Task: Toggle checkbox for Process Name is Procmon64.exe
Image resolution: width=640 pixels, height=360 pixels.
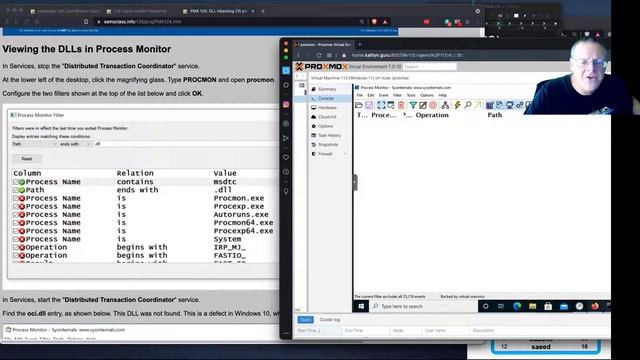Action: pyautogui.click(x=16, y=223)
